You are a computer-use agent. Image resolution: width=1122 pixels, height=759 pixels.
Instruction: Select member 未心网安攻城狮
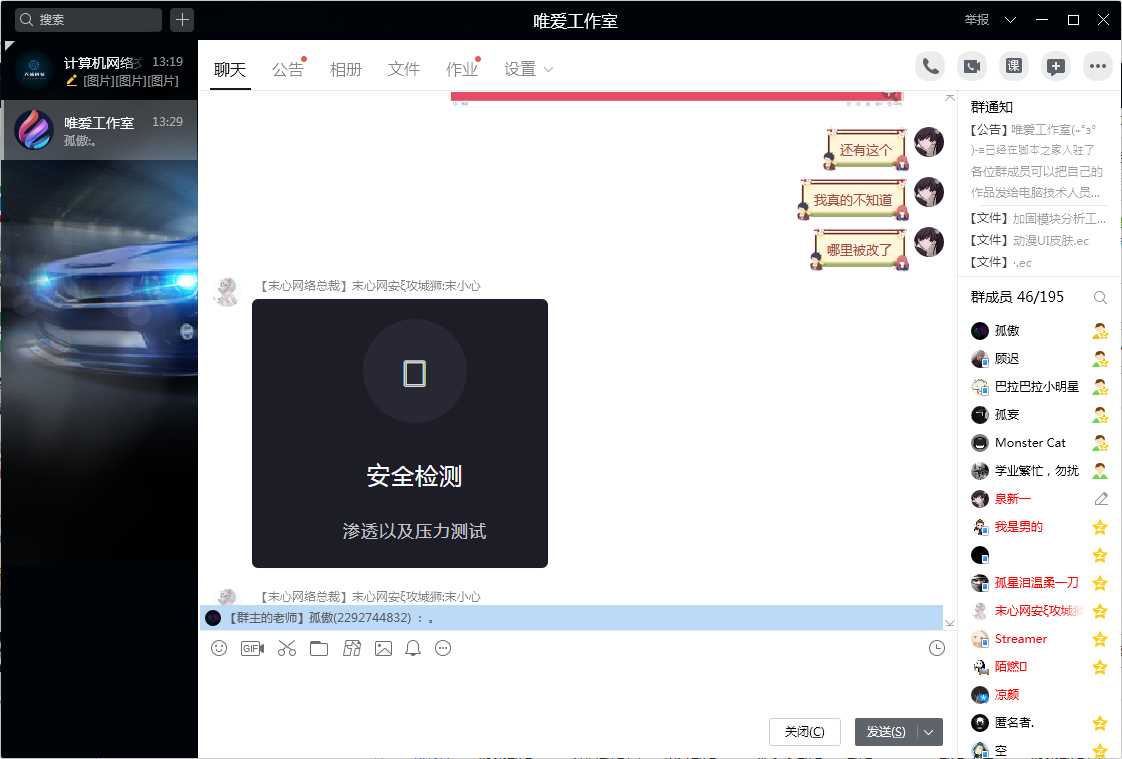1039,611
